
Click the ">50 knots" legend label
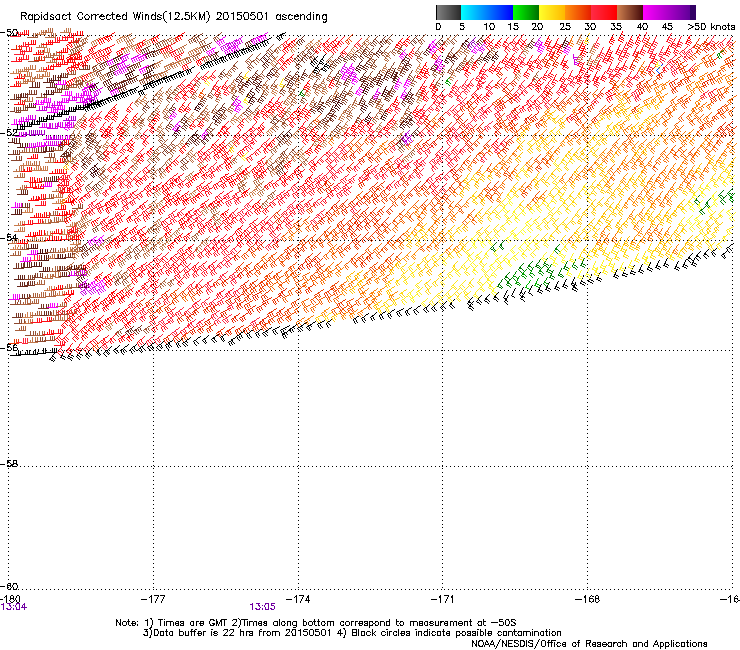click(x=711, y=27)
